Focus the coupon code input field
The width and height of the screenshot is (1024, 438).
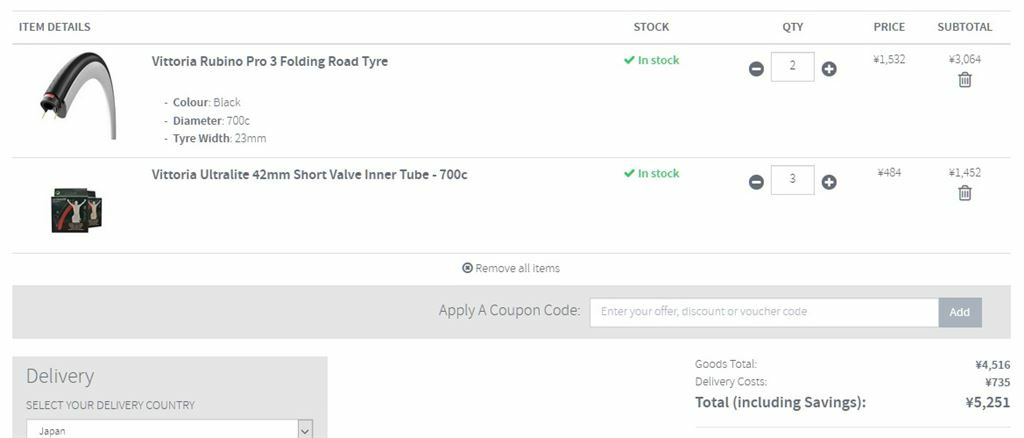tap(764, 312)
